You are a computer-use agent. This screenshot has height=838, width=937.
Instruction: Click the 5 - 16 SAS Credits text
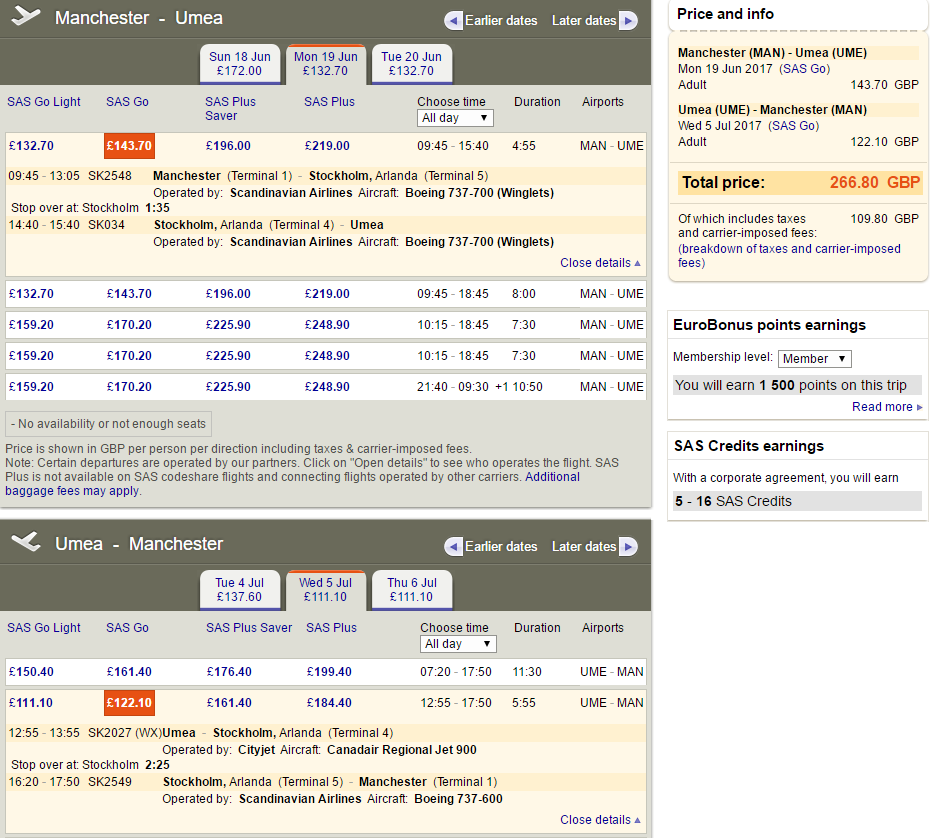pos(733,501)
